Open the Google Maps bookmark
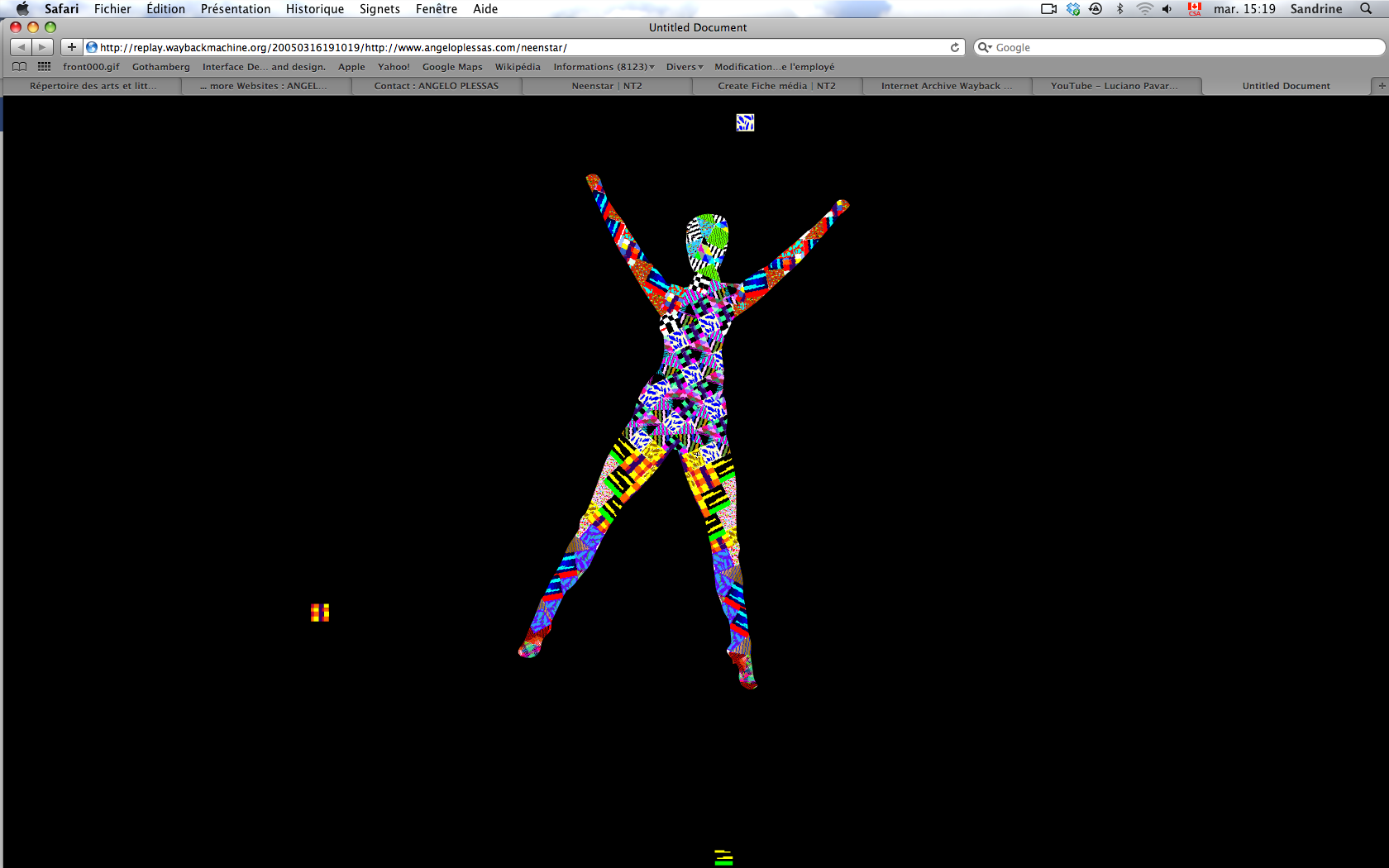Viewport: 1389px width, 868px height. coord(452,67)
